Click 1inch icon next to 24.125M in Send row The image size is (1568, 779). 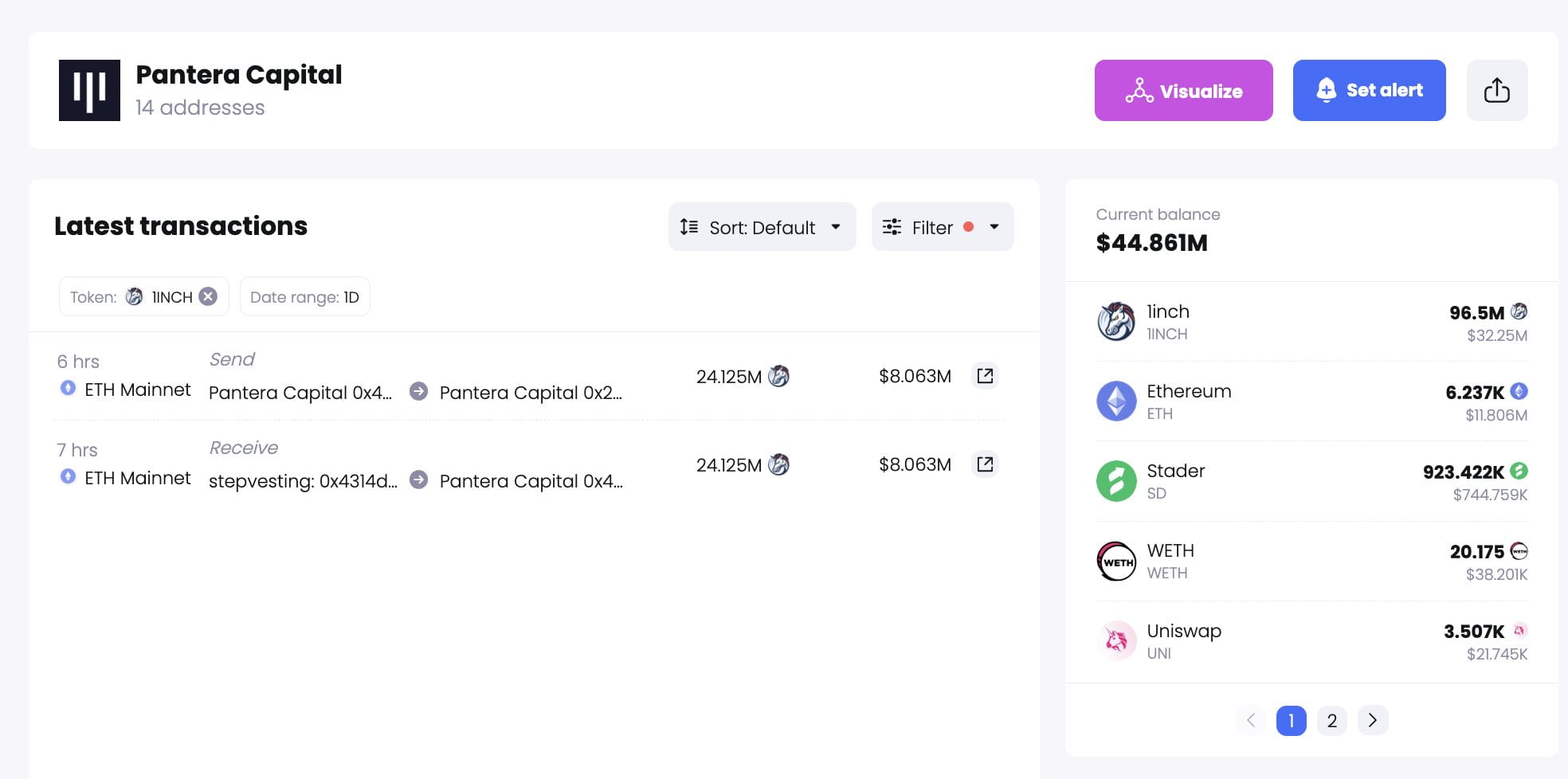[x=778, y=376]
